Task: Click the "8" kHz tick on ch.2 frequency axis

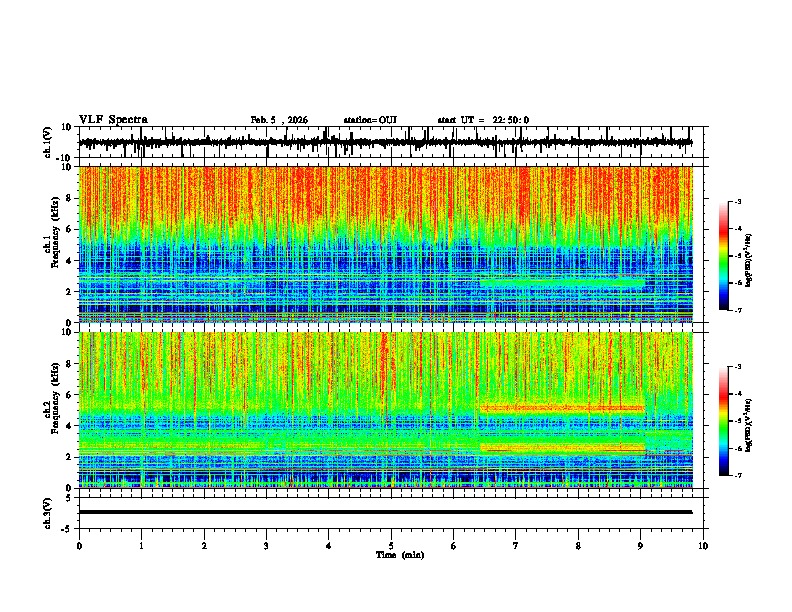Action: click(x=71, y=364)
